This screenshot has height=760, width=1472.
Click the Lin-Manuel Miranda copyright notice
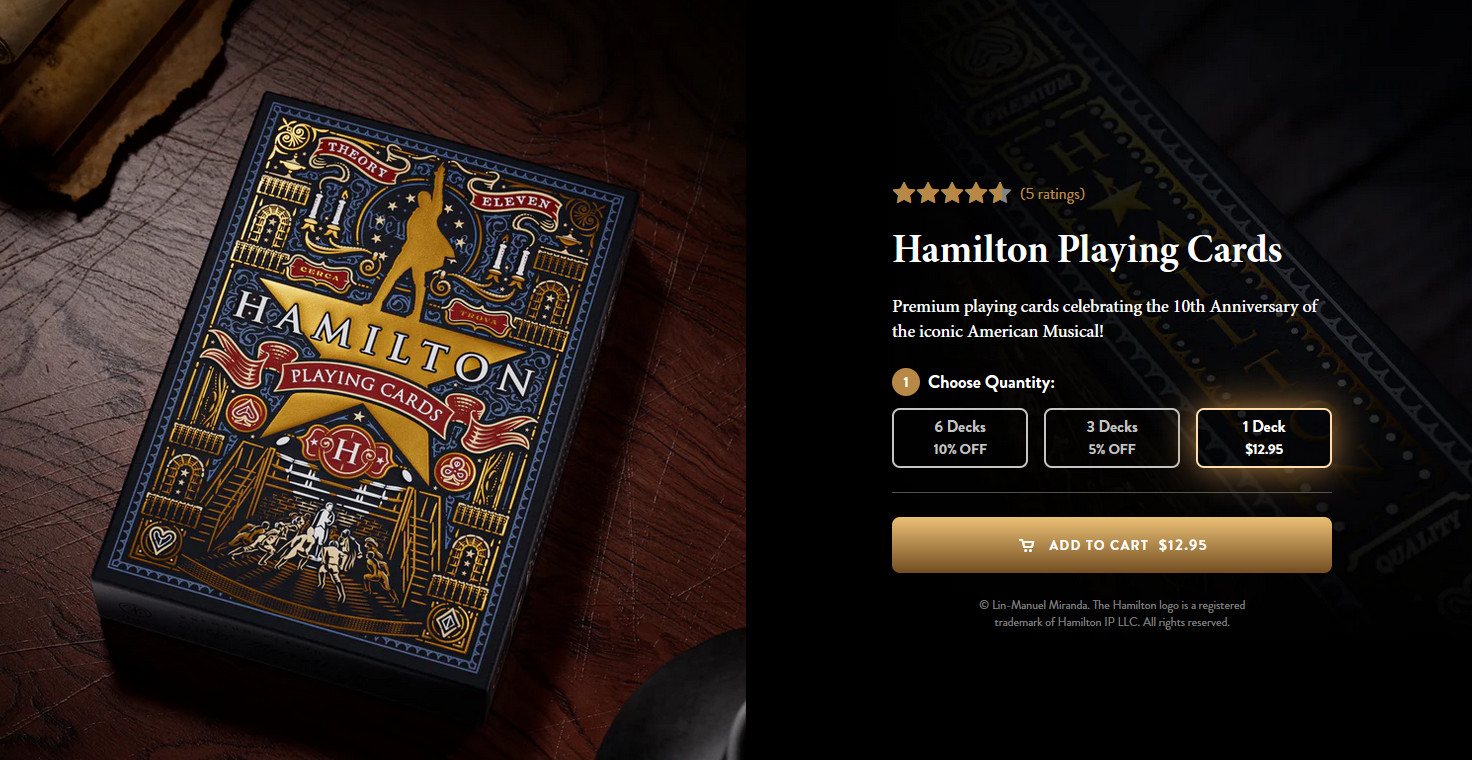[1112, 613]
